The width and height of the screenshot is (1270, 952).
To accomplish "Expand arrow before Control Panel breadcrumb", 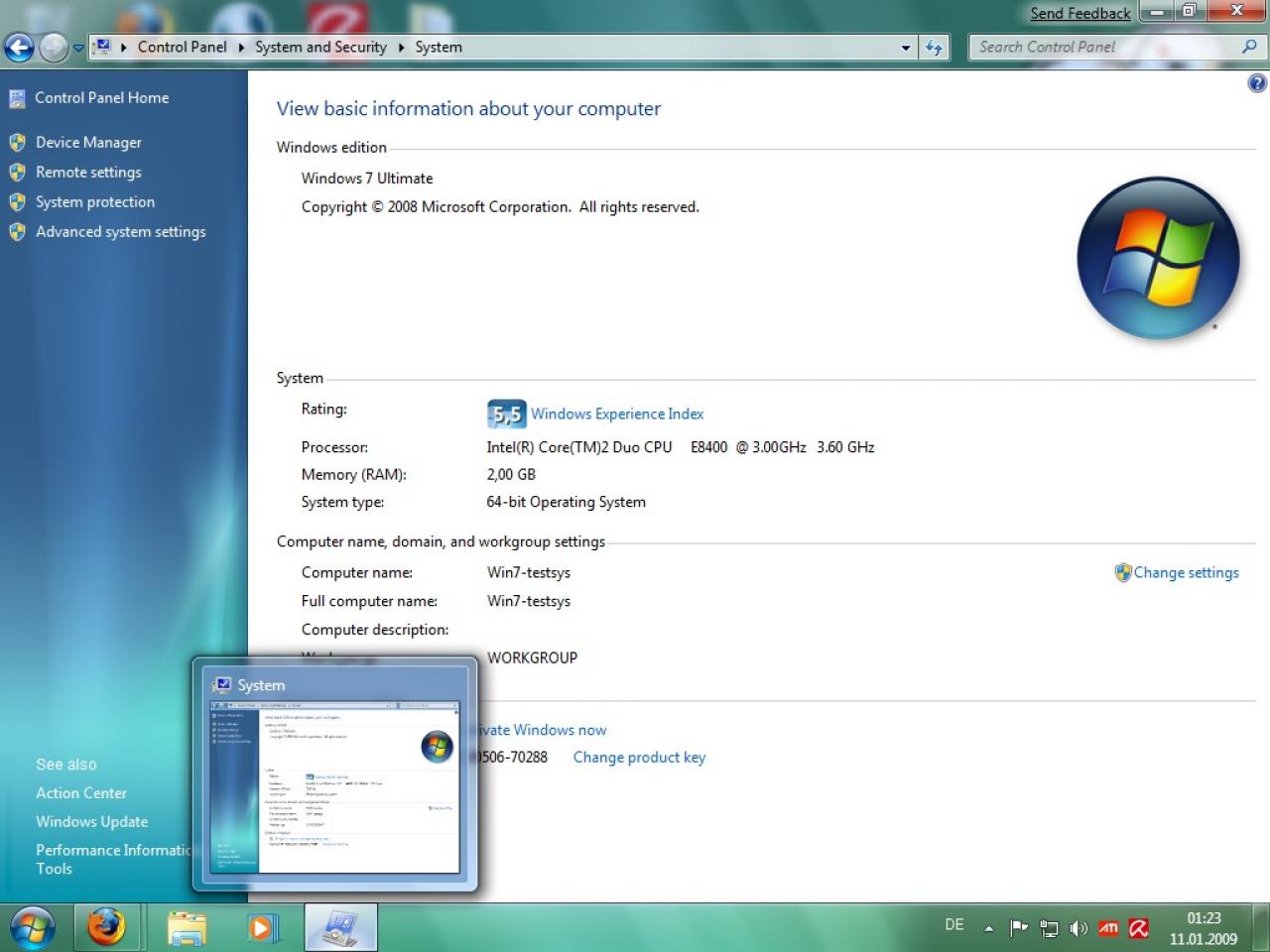I will tap(124, 47).
